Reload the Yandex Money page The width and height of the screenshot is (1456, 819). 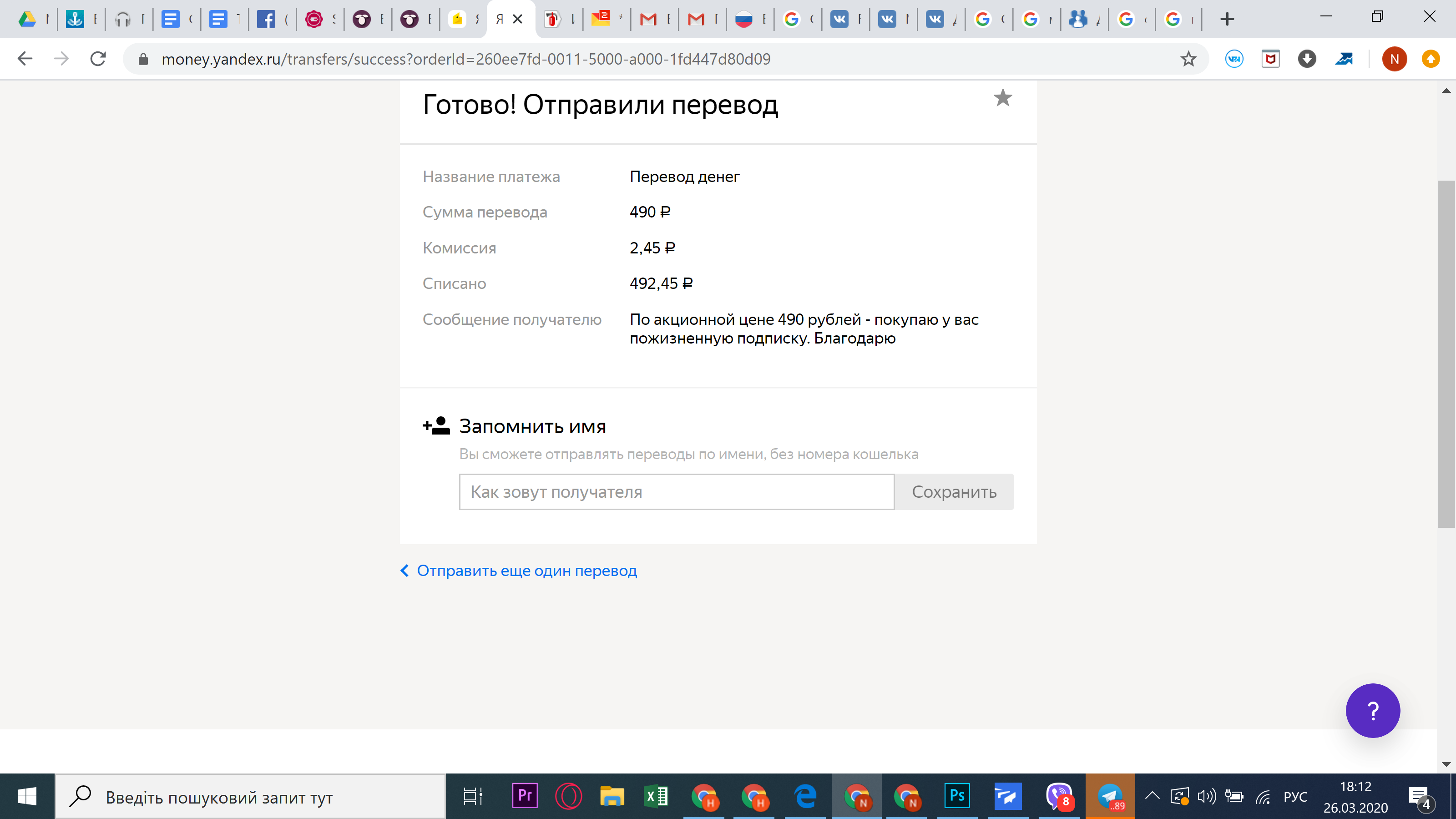pyautogui.click(x=98, y=59)
